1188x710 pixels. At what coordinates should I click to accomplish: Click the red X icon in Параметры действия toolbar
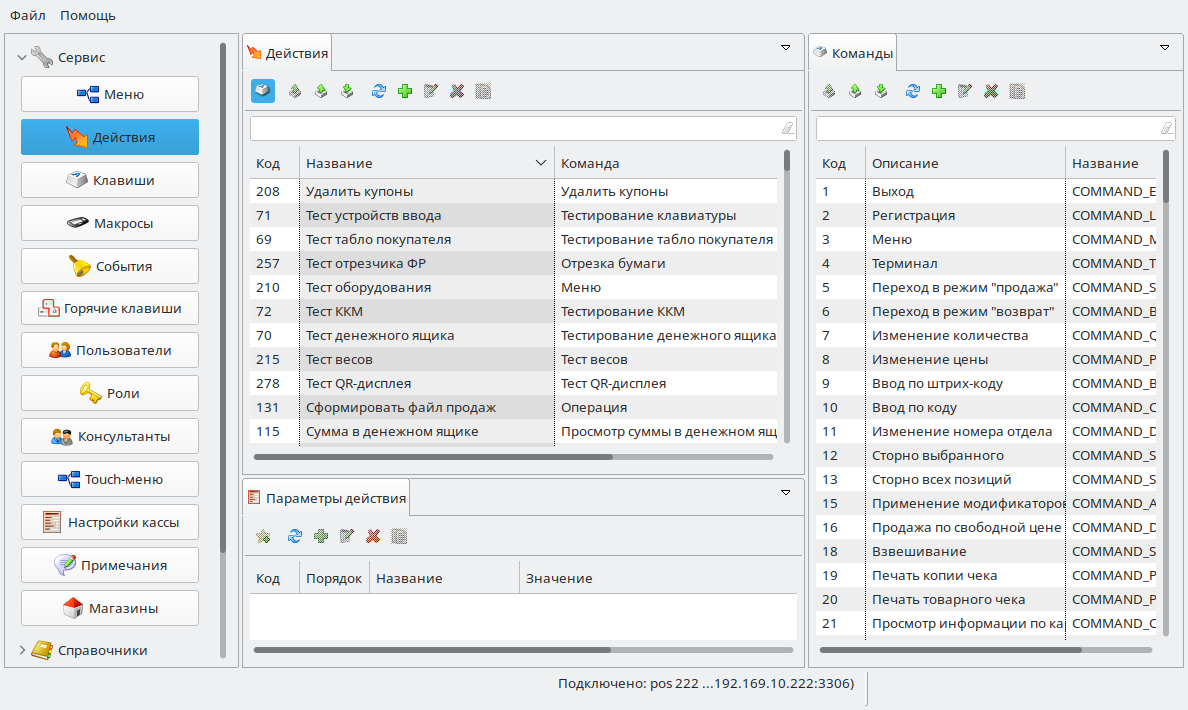point(373,536)
